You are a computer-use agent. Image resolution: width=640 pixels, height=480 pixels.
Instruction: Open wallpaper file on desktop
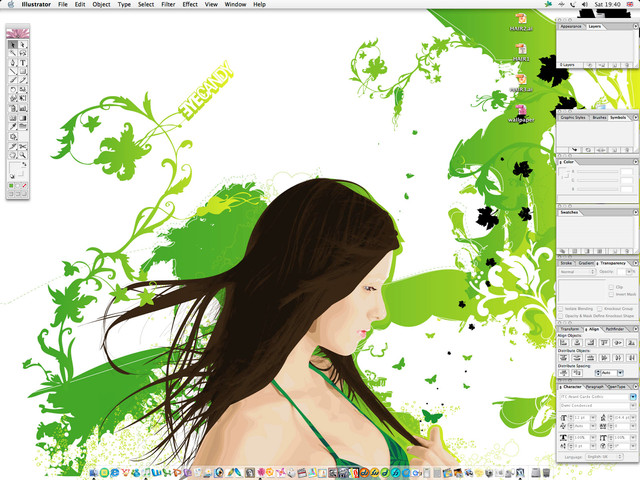[521, 113]
